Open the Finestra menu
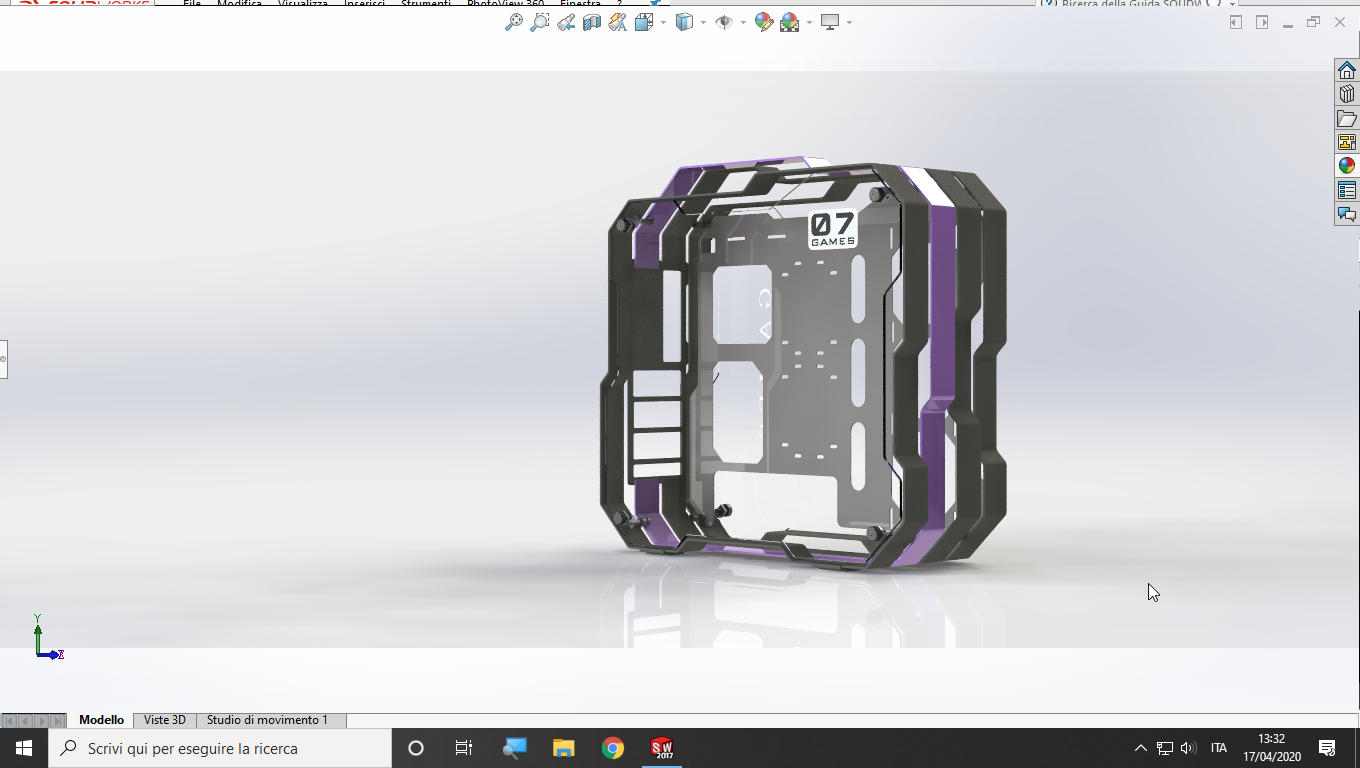 click(580, 4)
